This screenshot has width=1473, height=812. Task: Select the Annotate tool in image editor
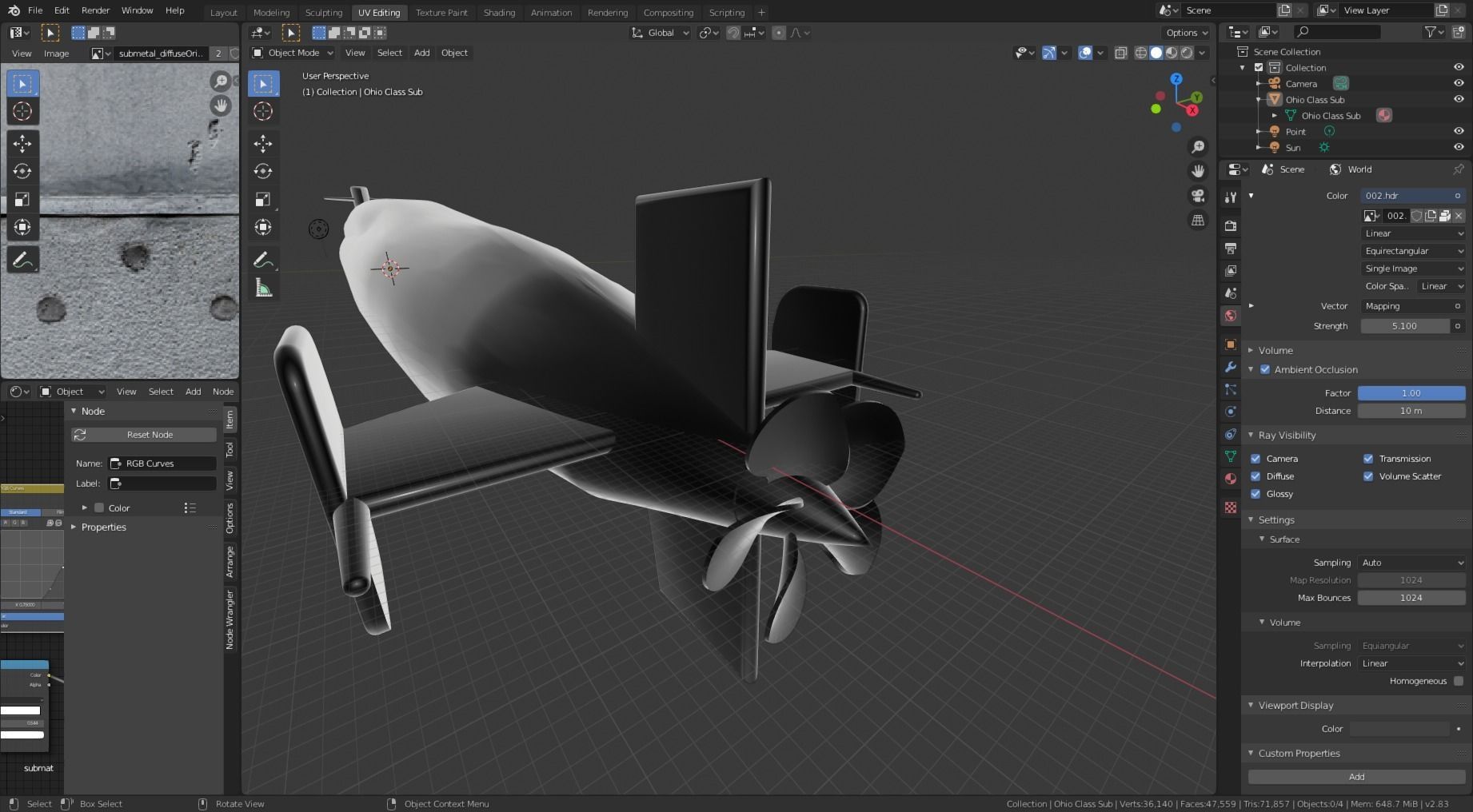pos(22,260)
